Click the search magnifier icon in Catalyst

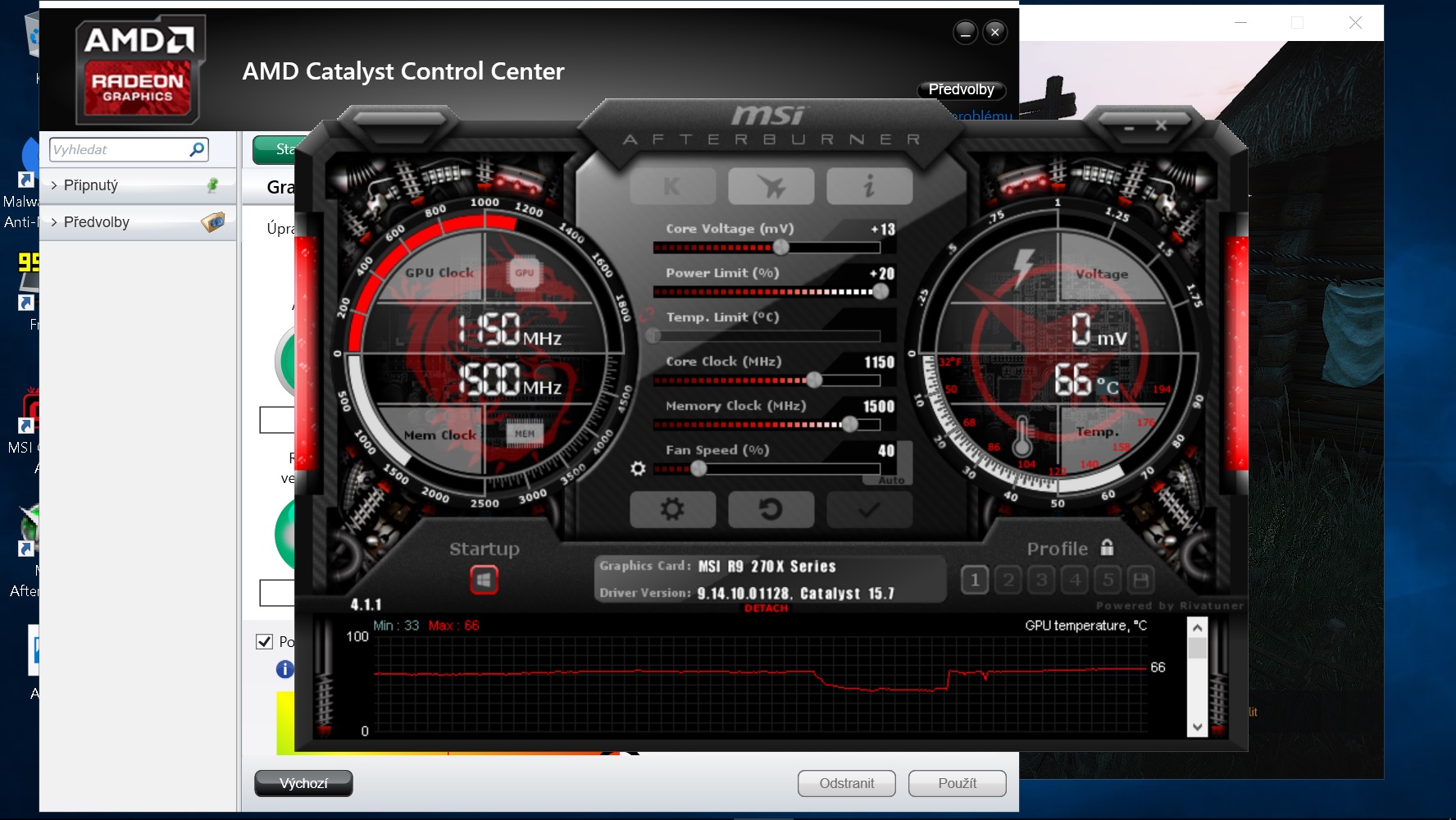(197, 149)
